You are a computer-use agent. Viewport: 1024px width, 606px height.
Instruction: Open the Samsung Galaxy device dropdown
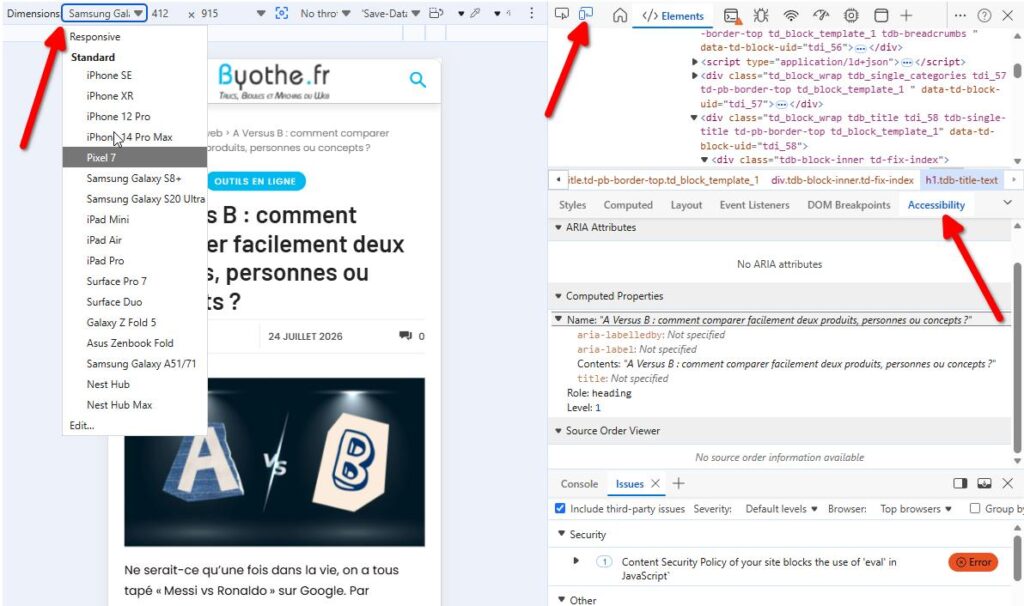pyautogui.click(x=104, y=13)
